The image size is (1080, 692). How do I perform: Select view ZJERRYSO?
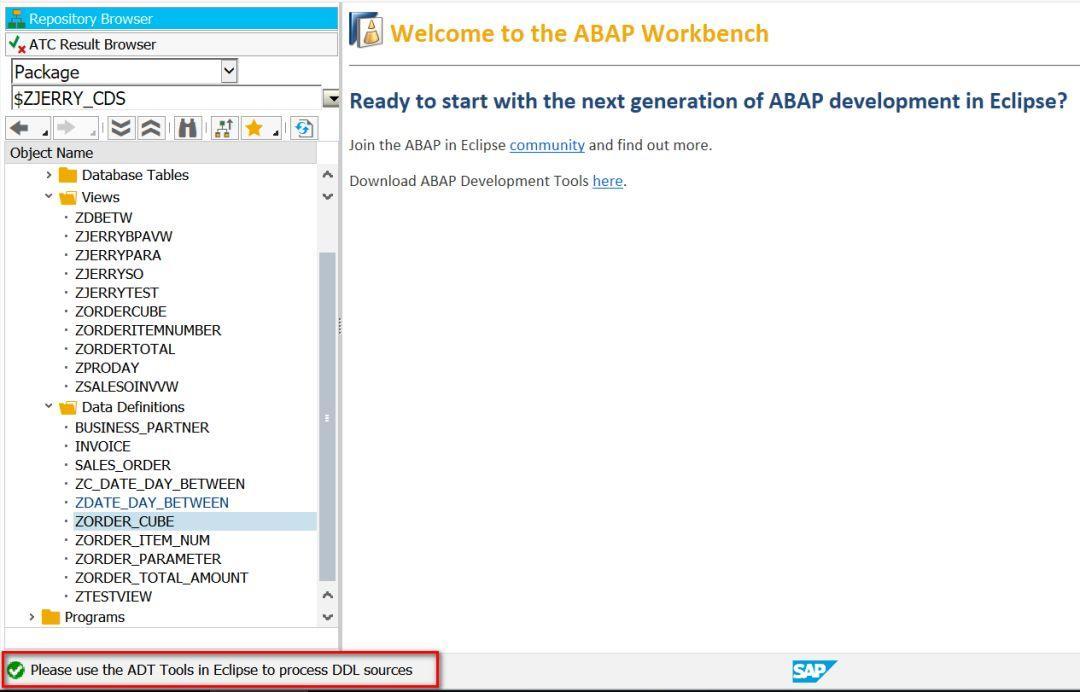(109, 274)
